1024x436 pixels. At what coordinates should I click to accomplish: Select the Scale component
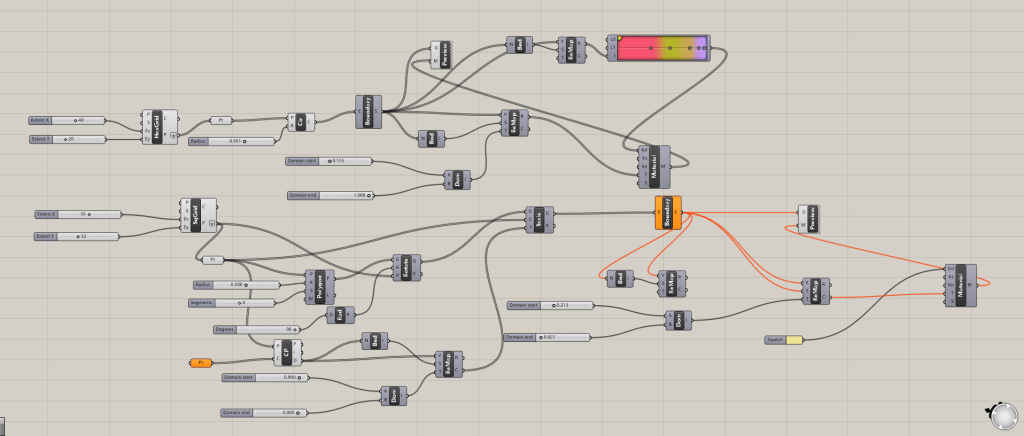(x=539, y=220)
